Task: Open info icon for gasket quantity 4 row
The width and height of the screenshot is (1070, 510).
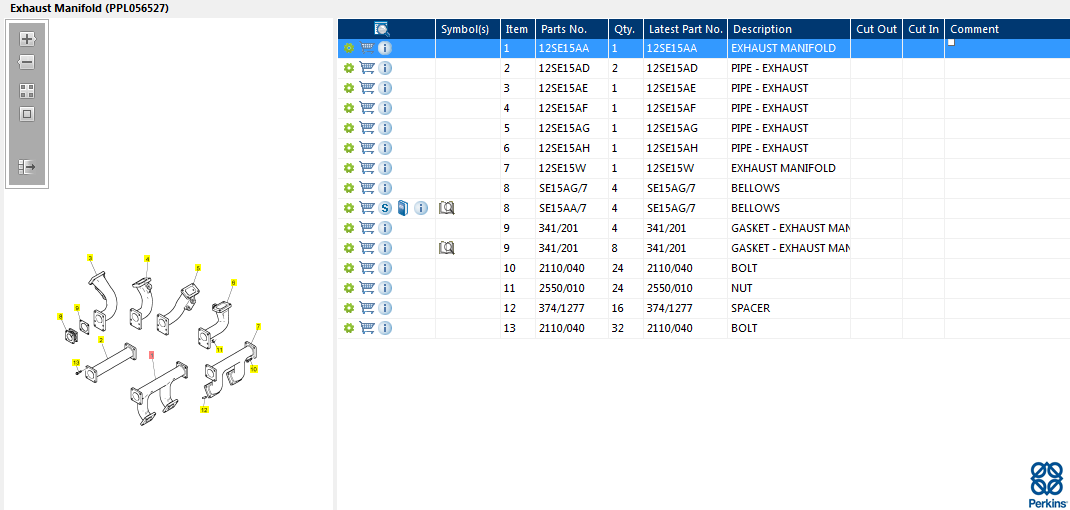Action: point(385,227)
